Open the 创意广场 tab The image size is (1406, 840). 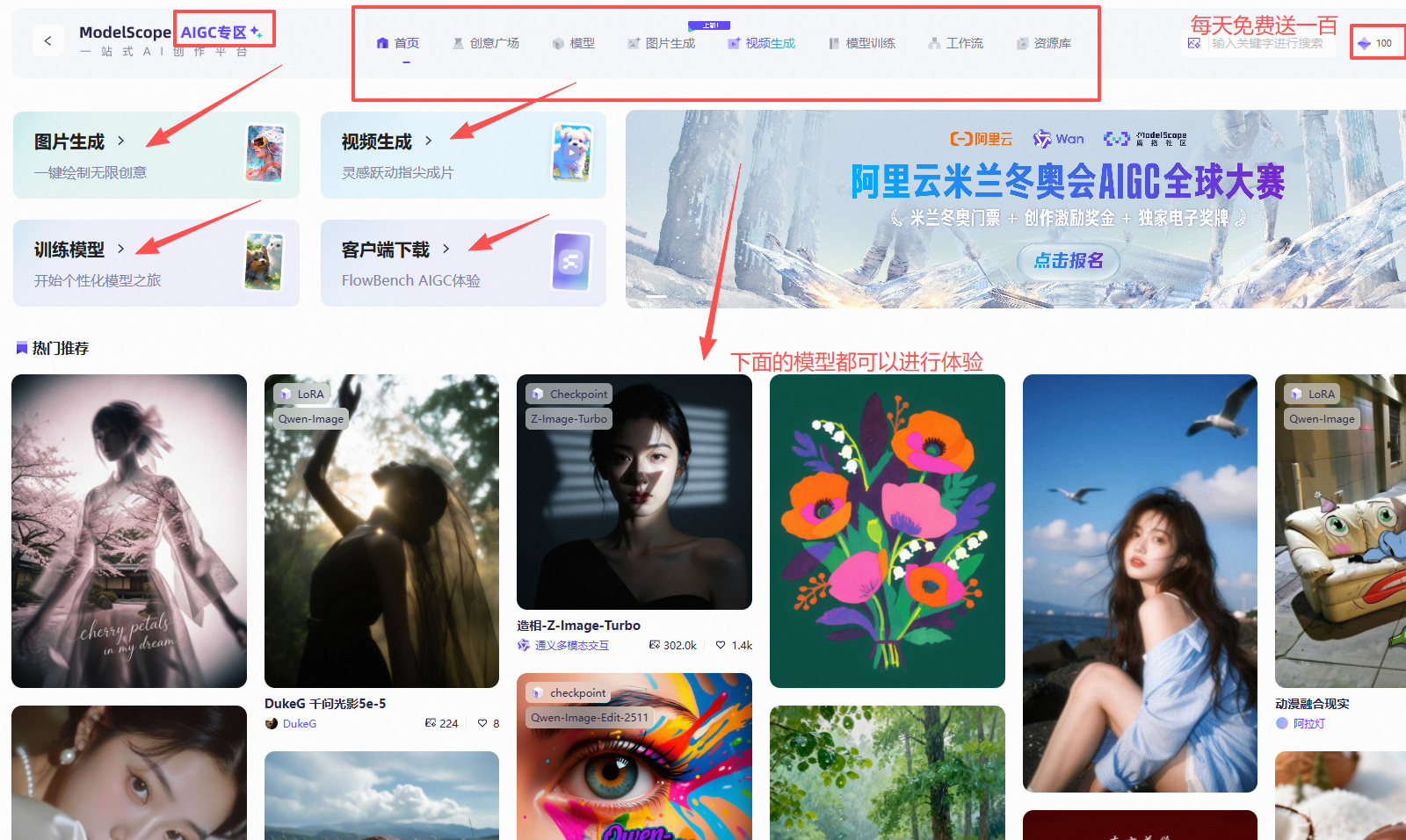click(x=486, y=43)
